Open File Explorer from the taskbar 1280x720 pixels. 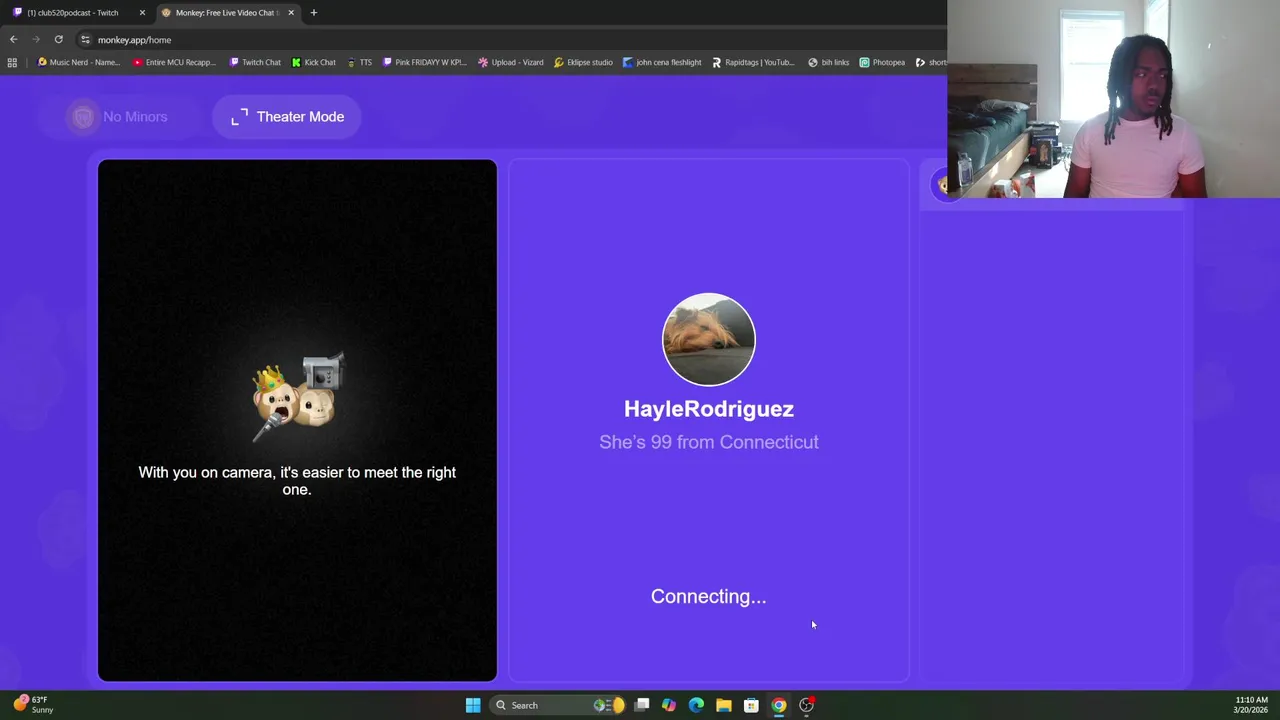tap(724, 705)
